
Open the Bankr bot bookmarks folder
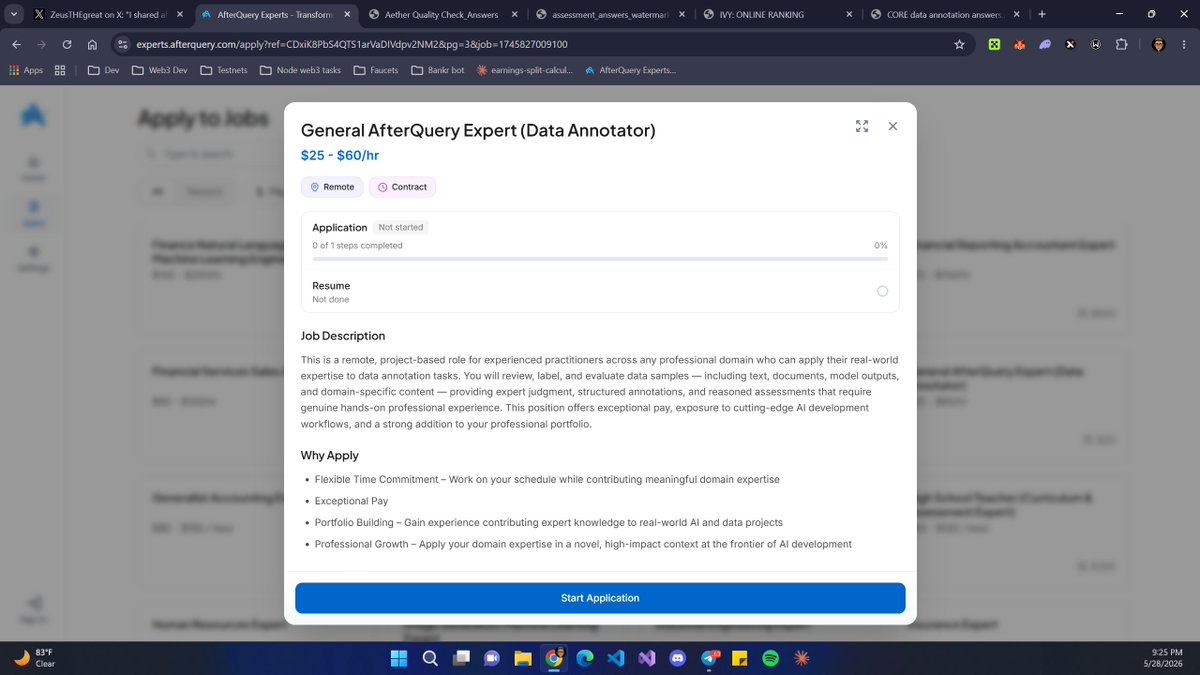pyautogui.click(x=438, y=70)
